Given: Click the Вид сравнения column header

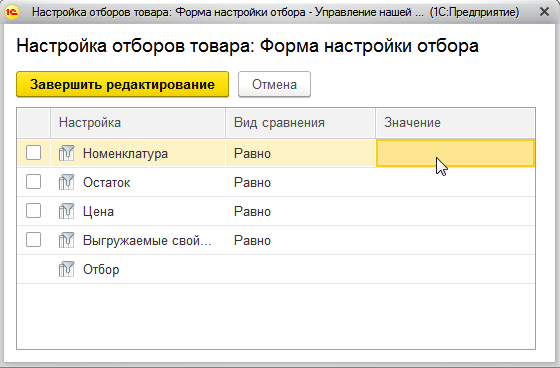Looking at the screenshot, I should (x=300, y=123).
